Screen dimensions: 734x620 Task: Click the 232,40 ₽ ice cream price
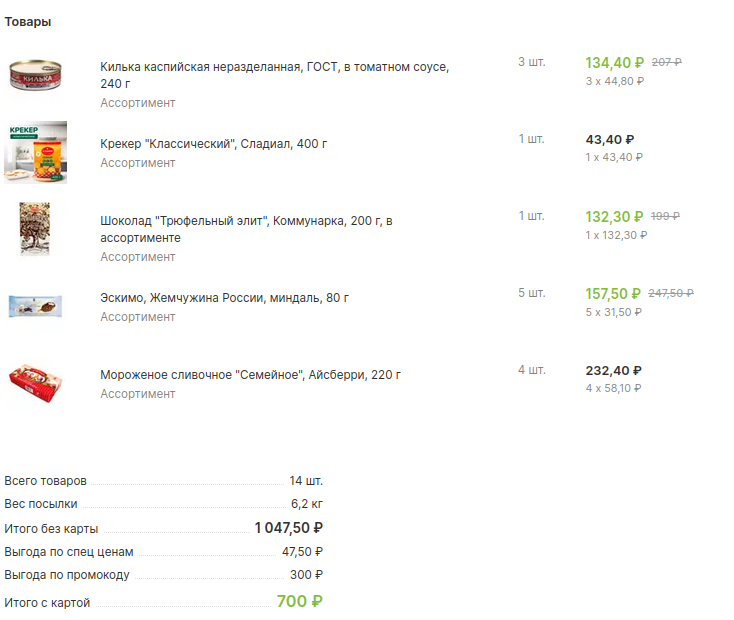coord(613,371)
